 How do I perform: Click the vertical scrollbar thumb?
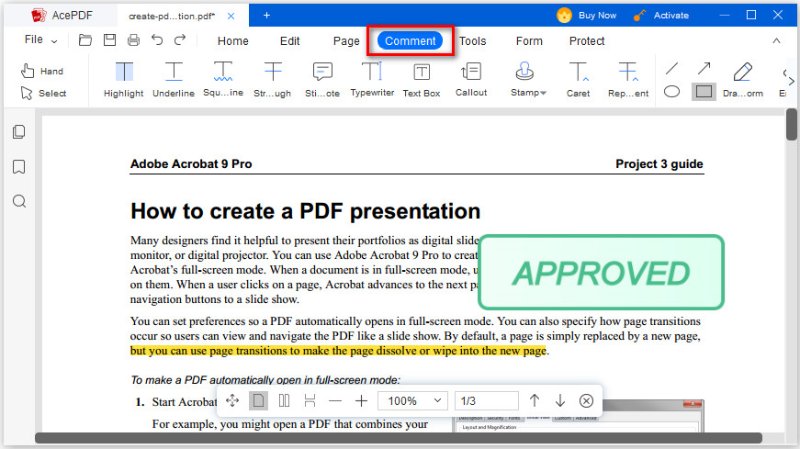click(791, 124)
